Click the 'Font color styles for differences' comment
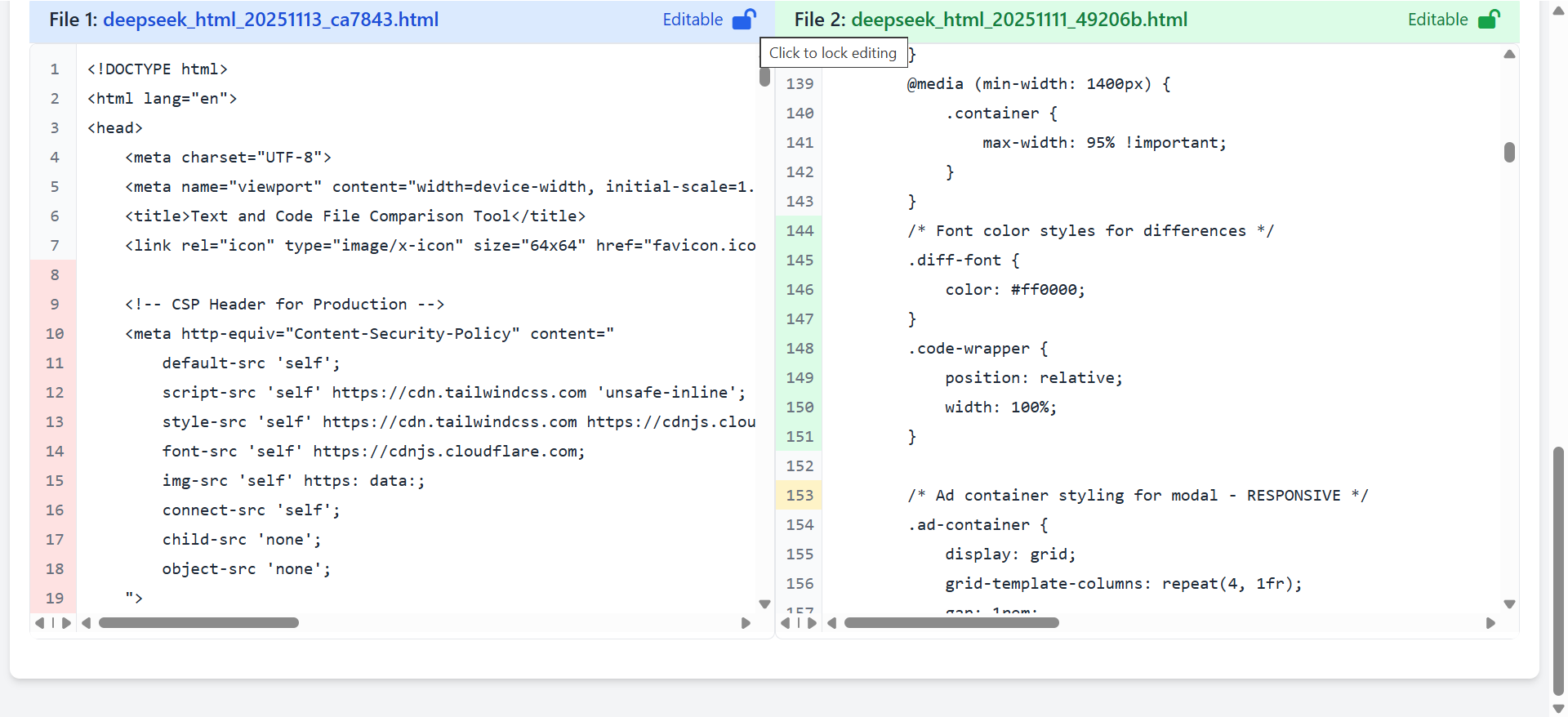 click(x=1090, y=230)
